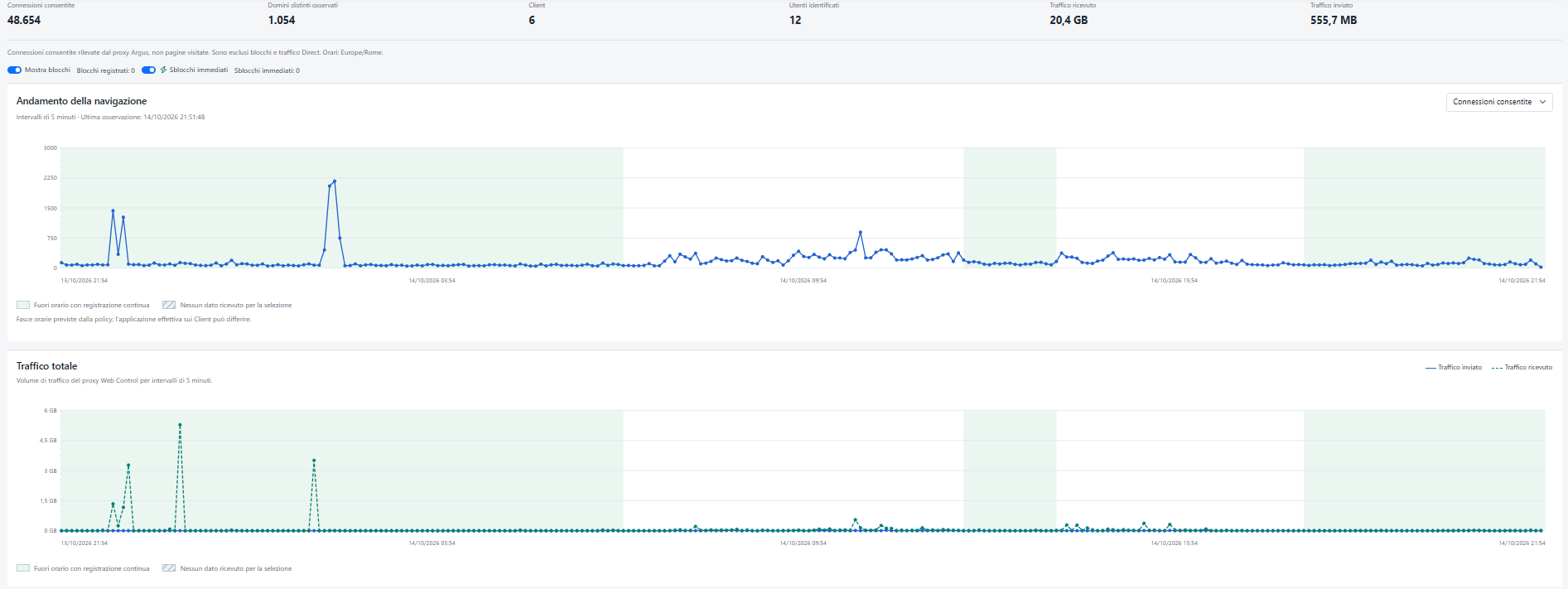This screenshot has height=589, width=1568.
Task: Click the Blocchi registrati: 0 text
Action: (106, 70)
